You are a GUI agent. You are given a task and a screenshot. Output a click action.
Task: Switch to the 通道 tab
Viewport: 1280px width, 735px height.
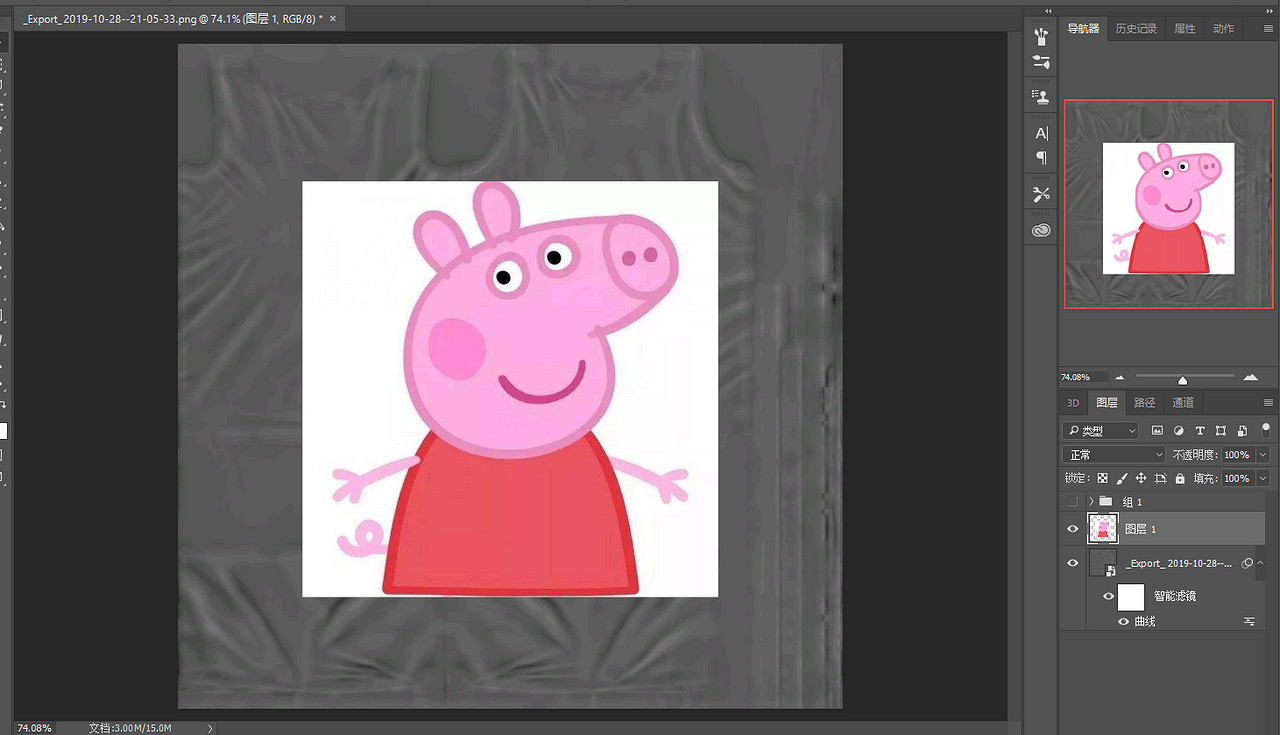coord(1183,403)
